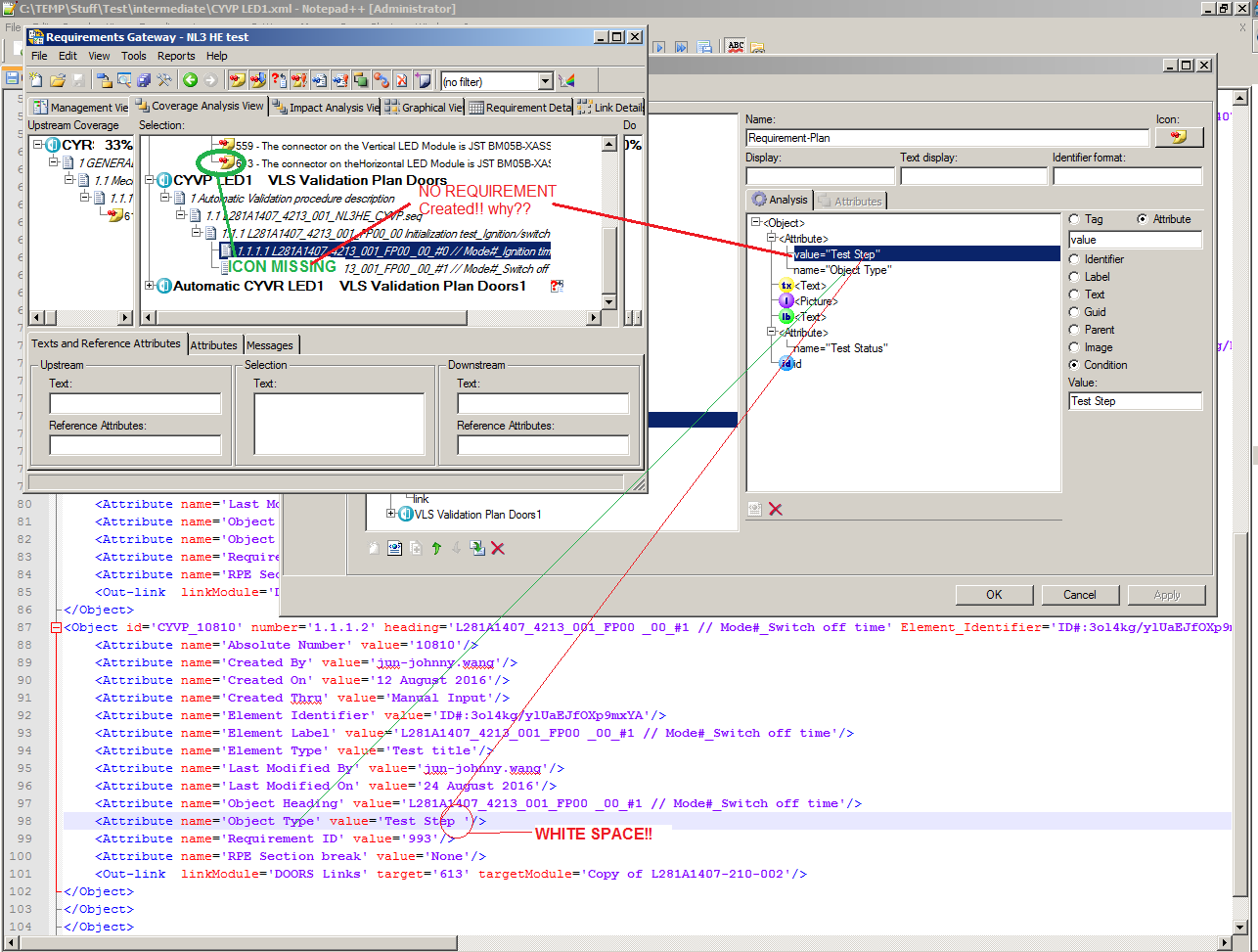Viewport: 1258px width, 952px height.
Task: Click the Icon picker button in Requirement-Plan dialog
Action: [x=1179, y=138]
